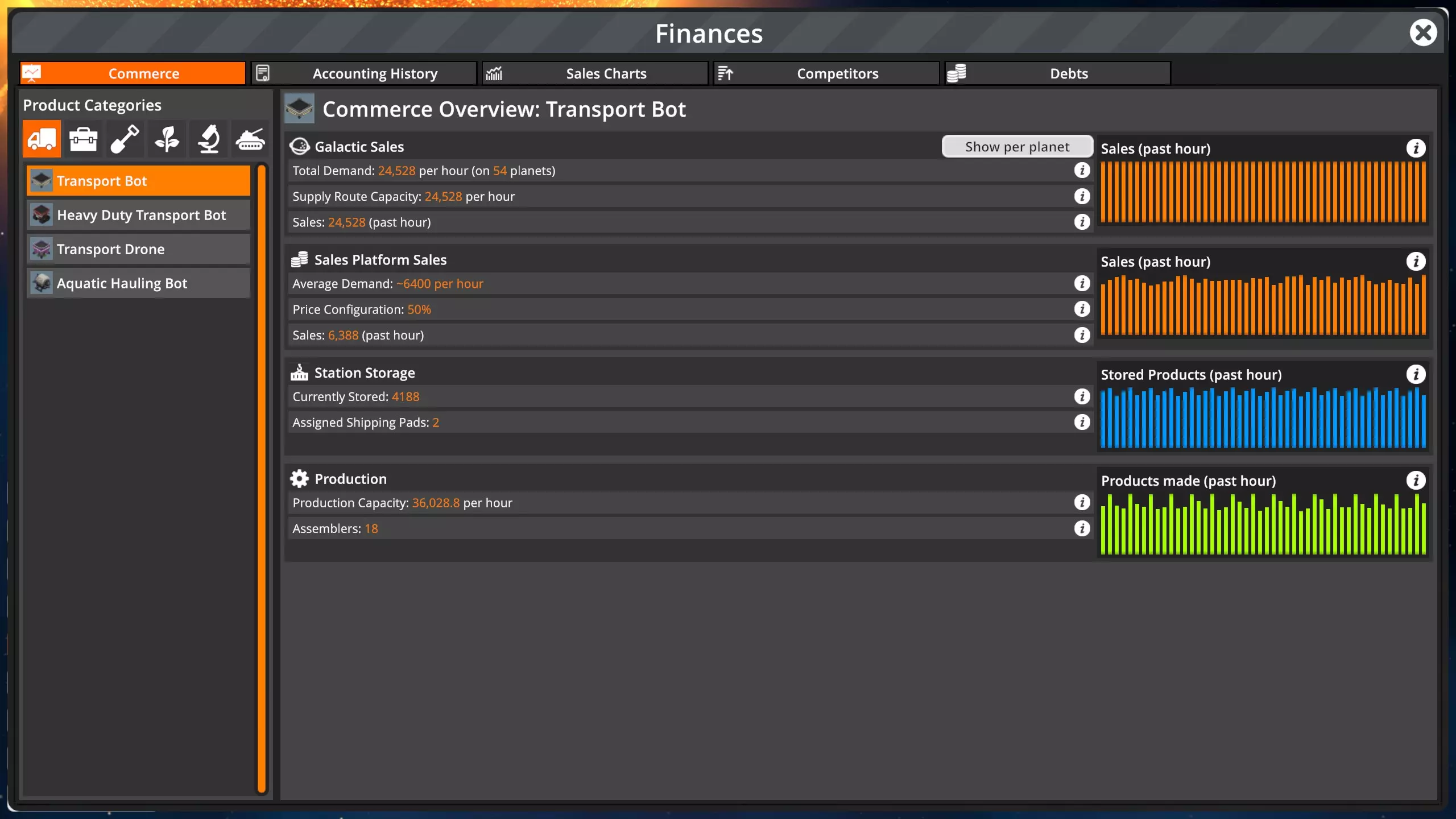Open the toolbox product category

tap(83, 139)
